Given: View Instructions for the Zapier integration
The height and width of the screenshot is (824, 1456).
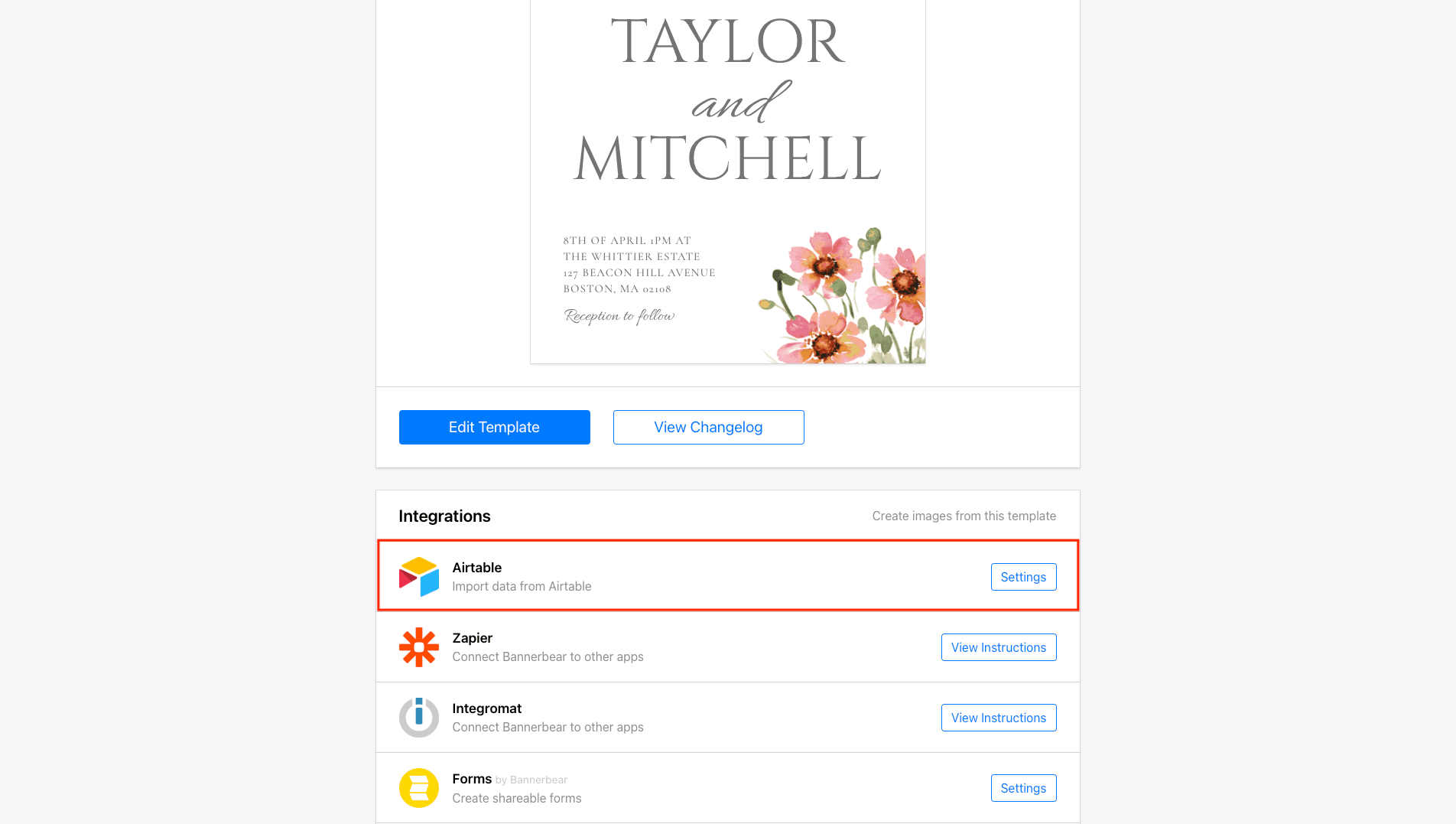Looking at the screenshot, I should (x=998, y=647).
